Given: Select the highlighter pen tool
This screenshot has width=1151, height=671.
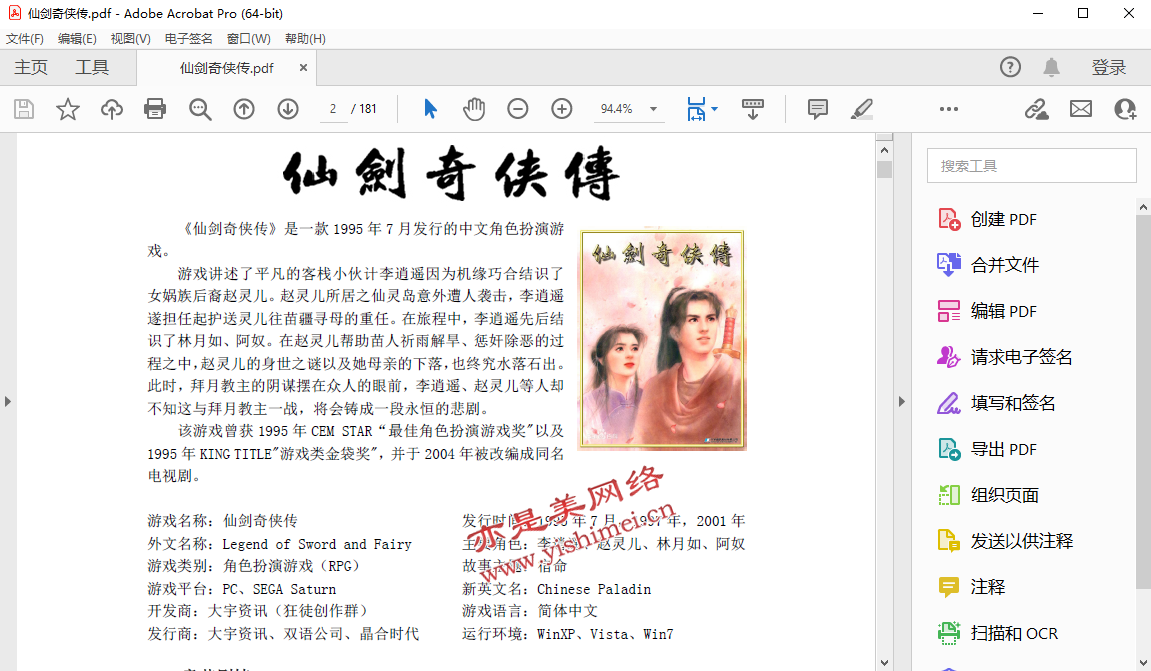Looking at the screenshot, I should click(861, 109).
